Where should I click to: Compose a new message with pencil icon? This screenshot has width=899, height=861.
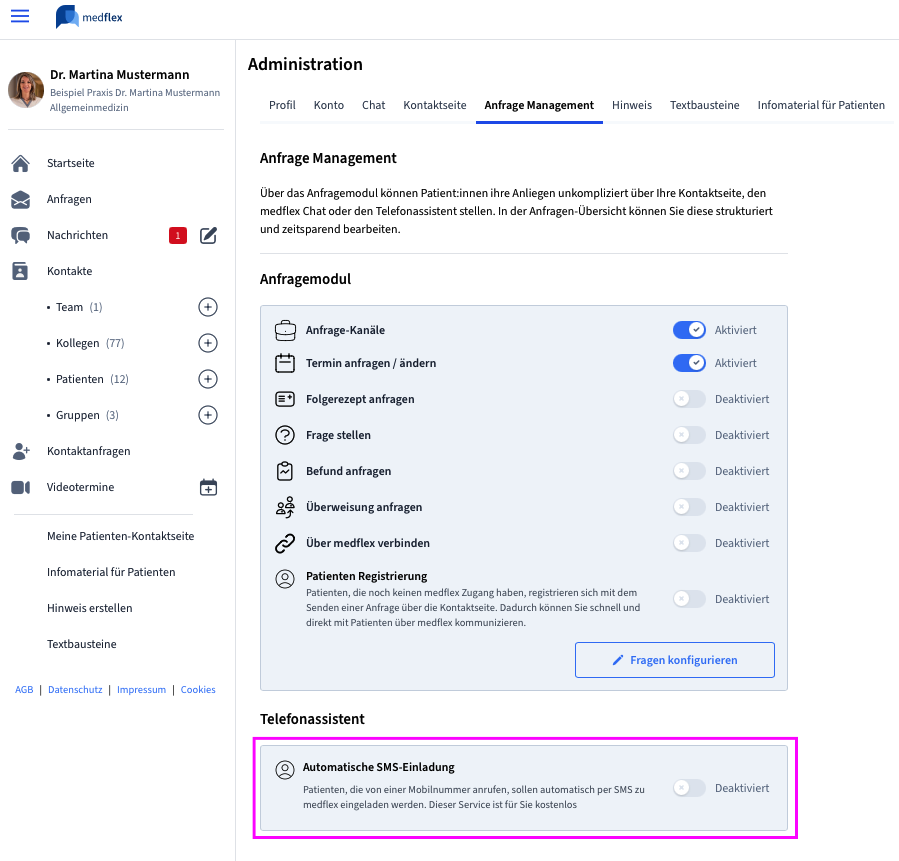pyautogui.click(x=208, y=236)
